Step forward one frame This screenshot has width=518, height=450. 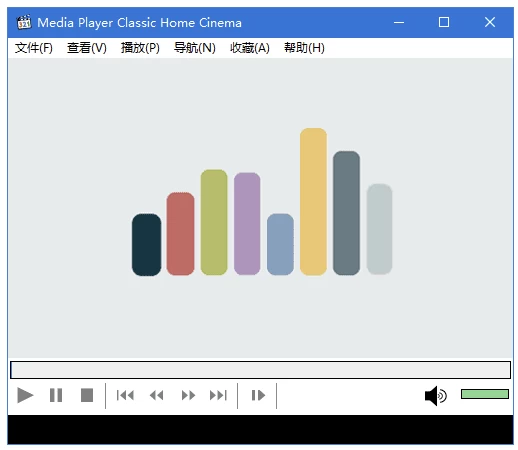258,396
